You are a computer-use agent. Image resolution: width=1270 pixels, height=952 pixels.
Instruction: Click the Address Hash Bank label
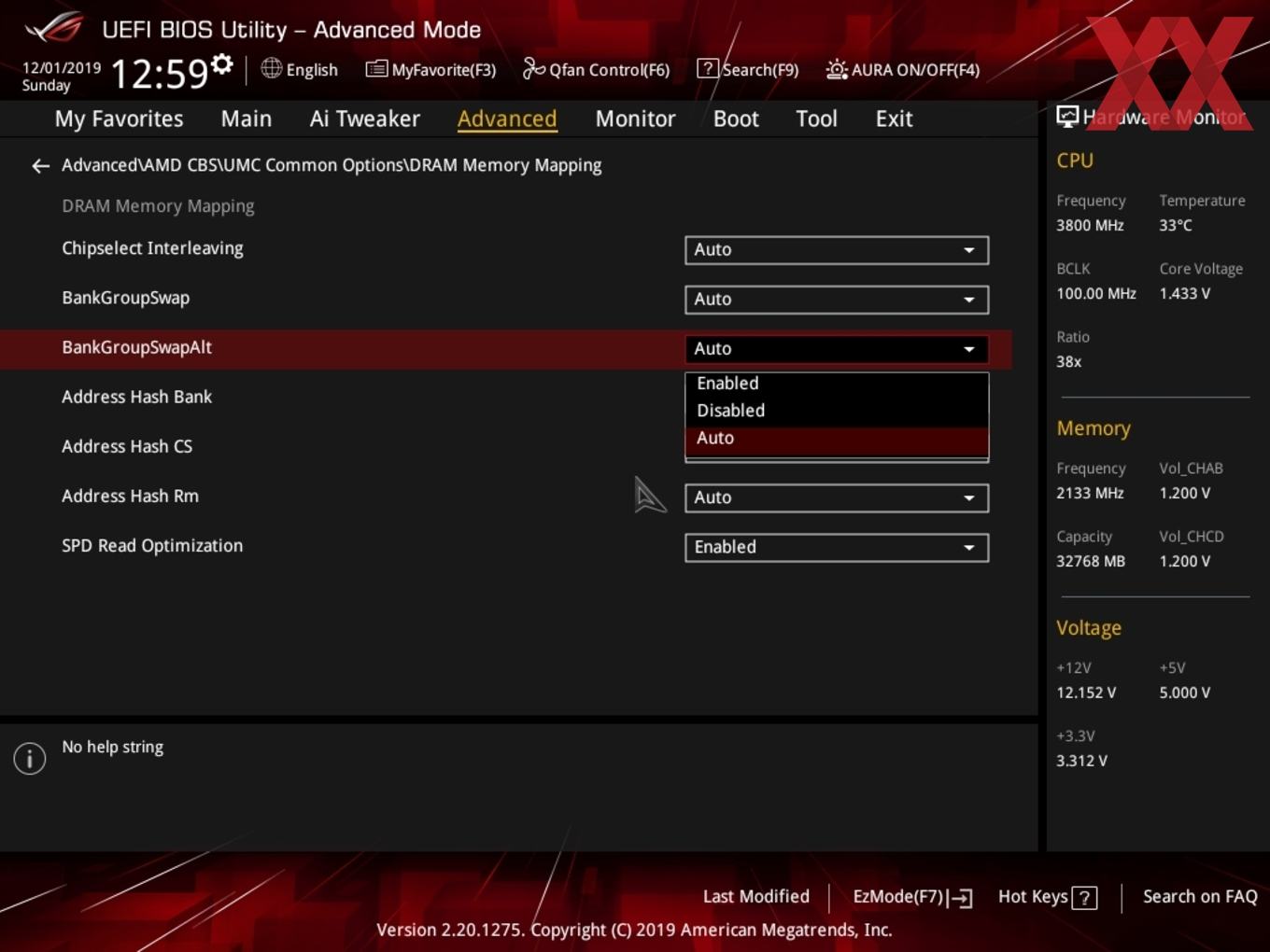(137, 397)
